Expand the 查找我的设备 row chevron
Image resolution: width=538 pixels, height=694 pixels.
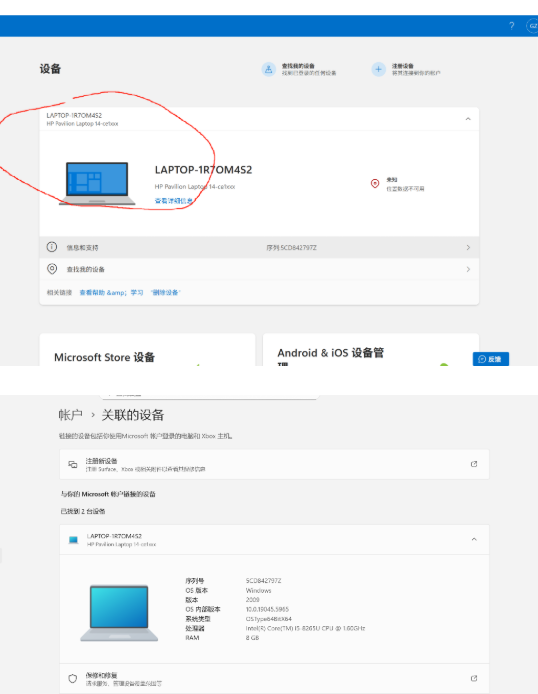click(468, 269)
